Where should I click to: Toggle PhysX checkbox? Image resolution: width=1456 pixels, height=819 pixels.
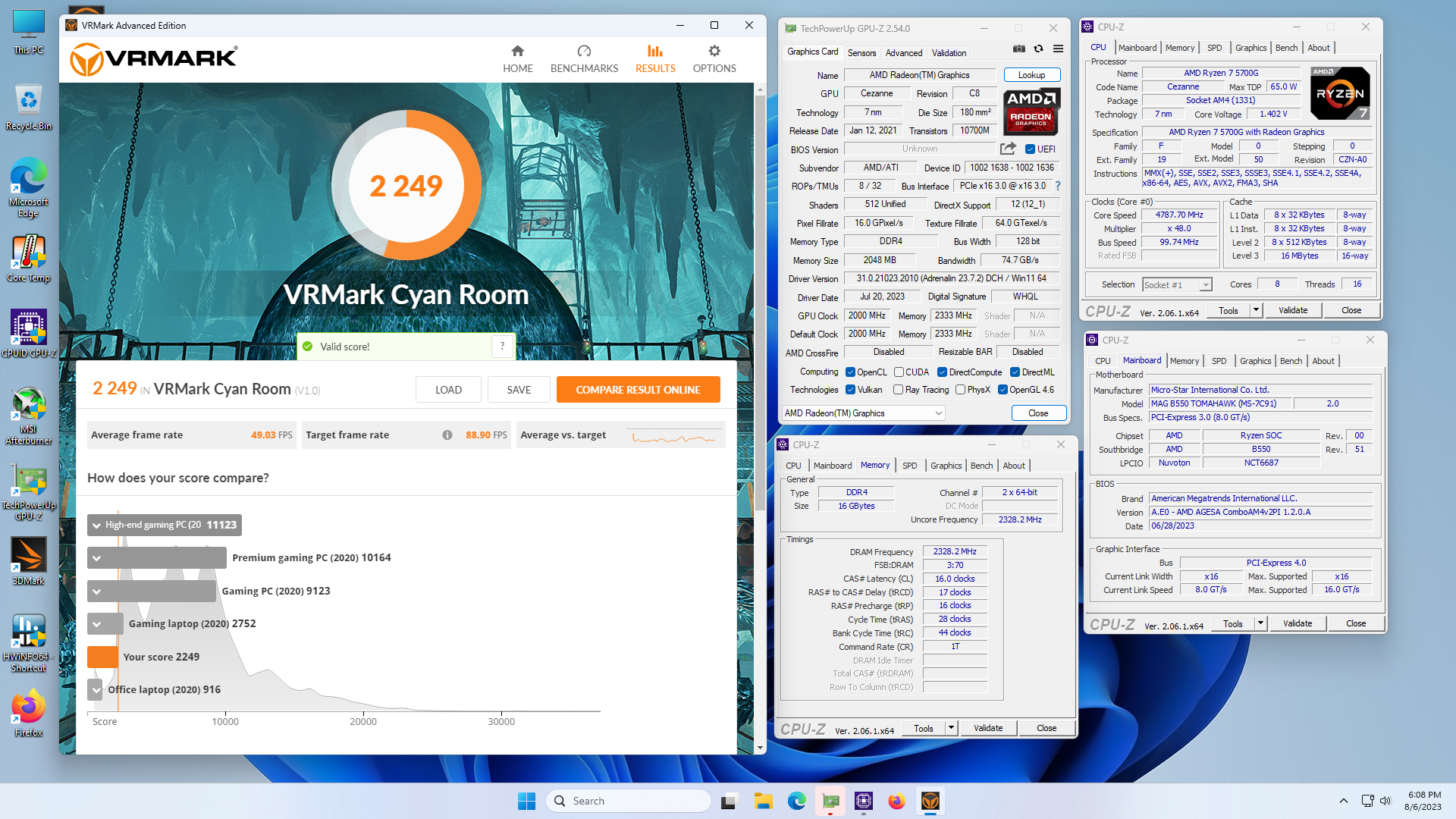click(x=961, y=390)
